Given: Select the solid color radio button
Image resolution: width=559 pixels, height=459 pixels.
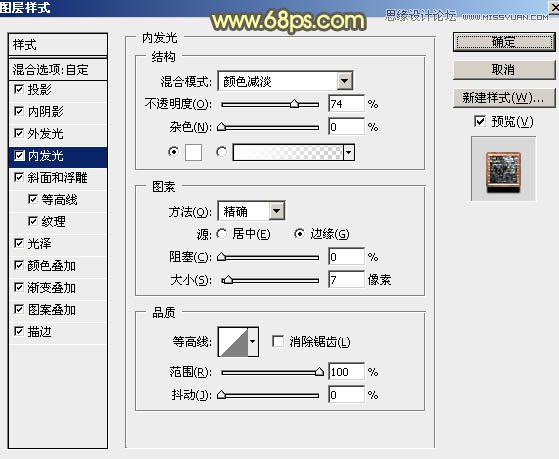Looking at the screenshot, I should click(173, 152).
